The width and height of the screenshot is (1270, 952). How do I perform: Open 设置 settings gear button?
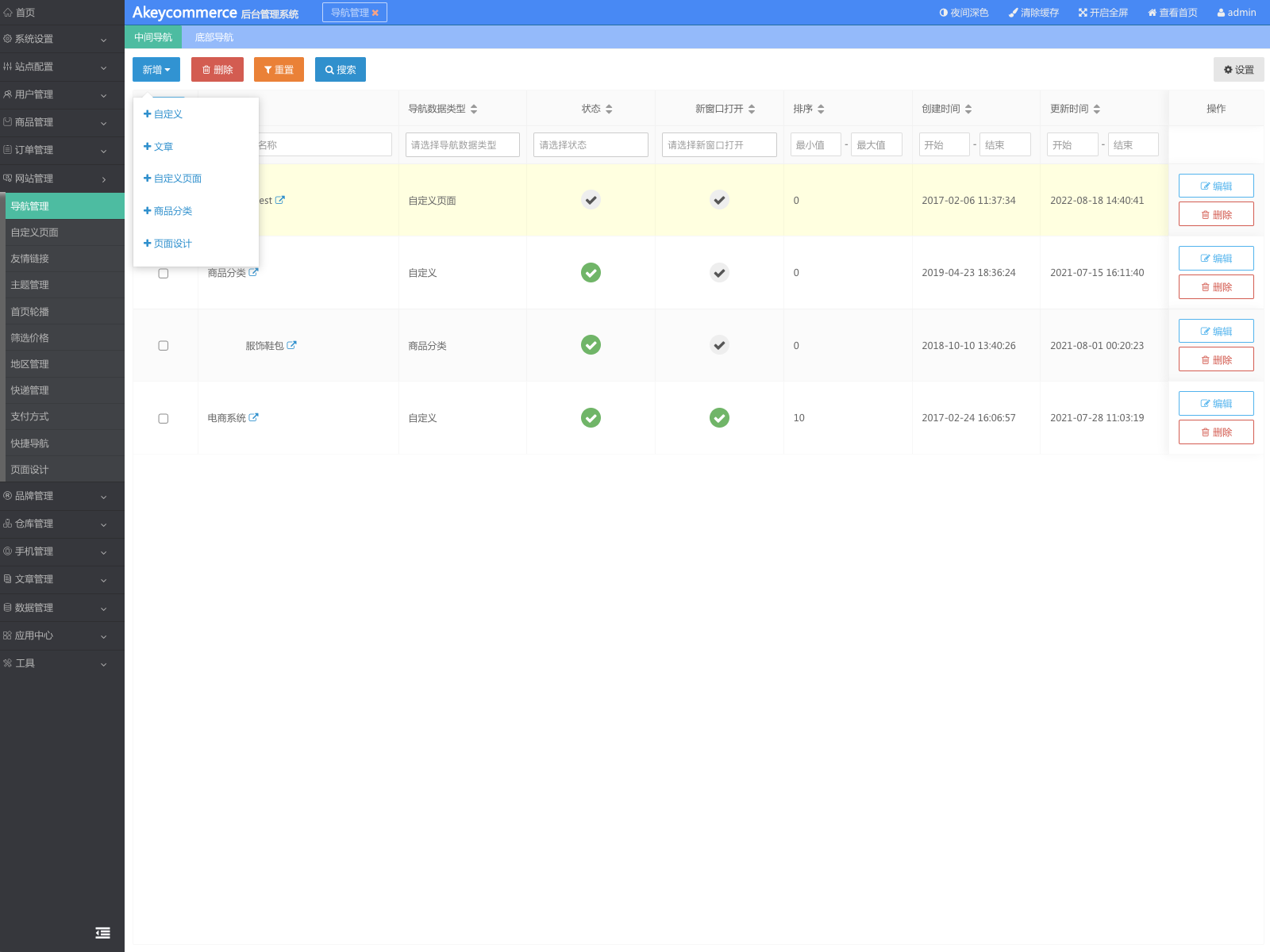click(1238, 70)
